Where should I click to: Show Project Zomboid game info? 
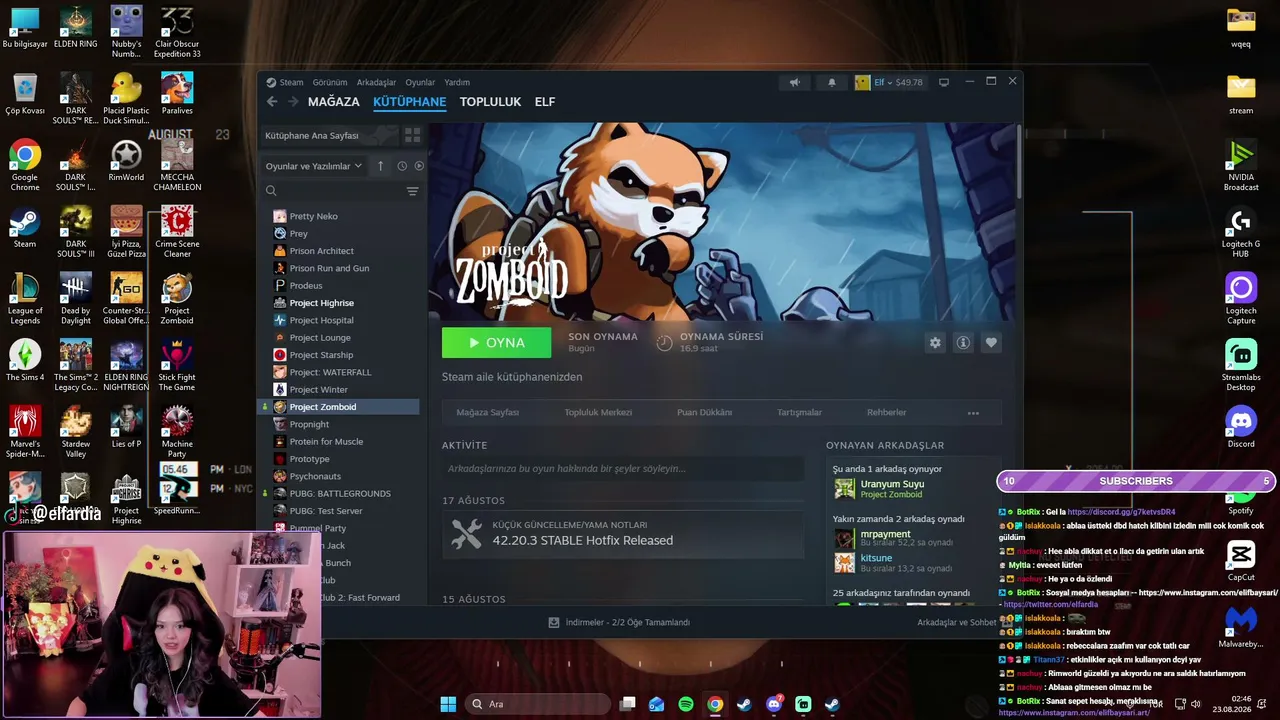coord(963,343)
